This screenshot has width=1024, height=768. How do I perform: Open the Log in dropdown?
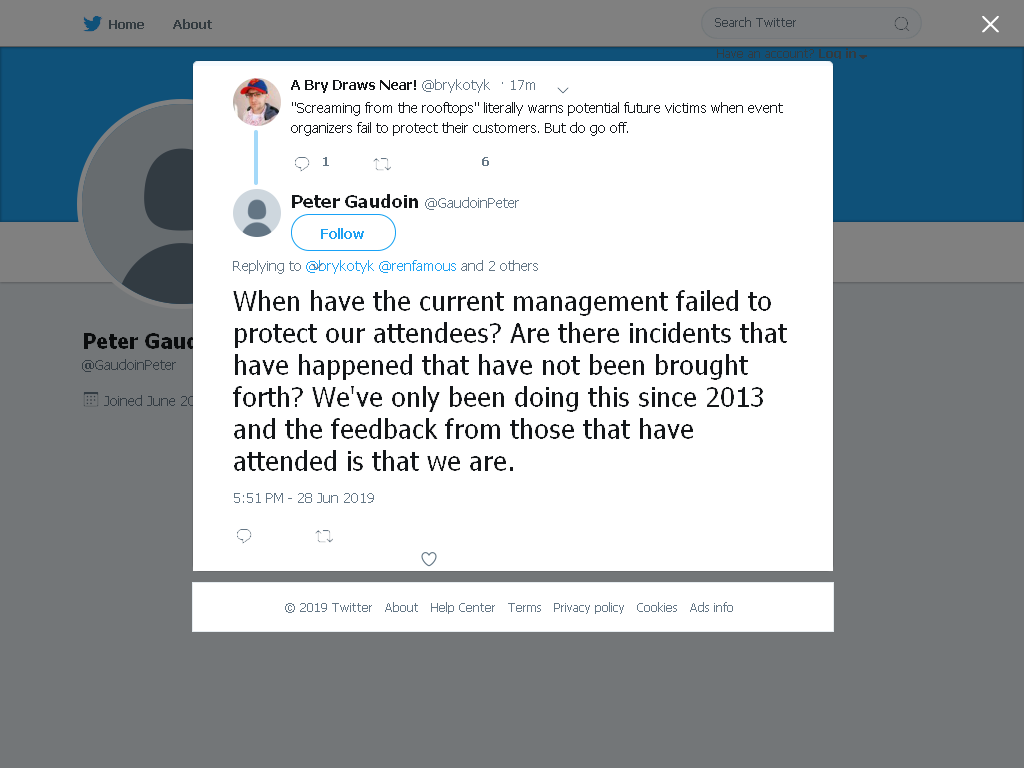coord(842,54)
